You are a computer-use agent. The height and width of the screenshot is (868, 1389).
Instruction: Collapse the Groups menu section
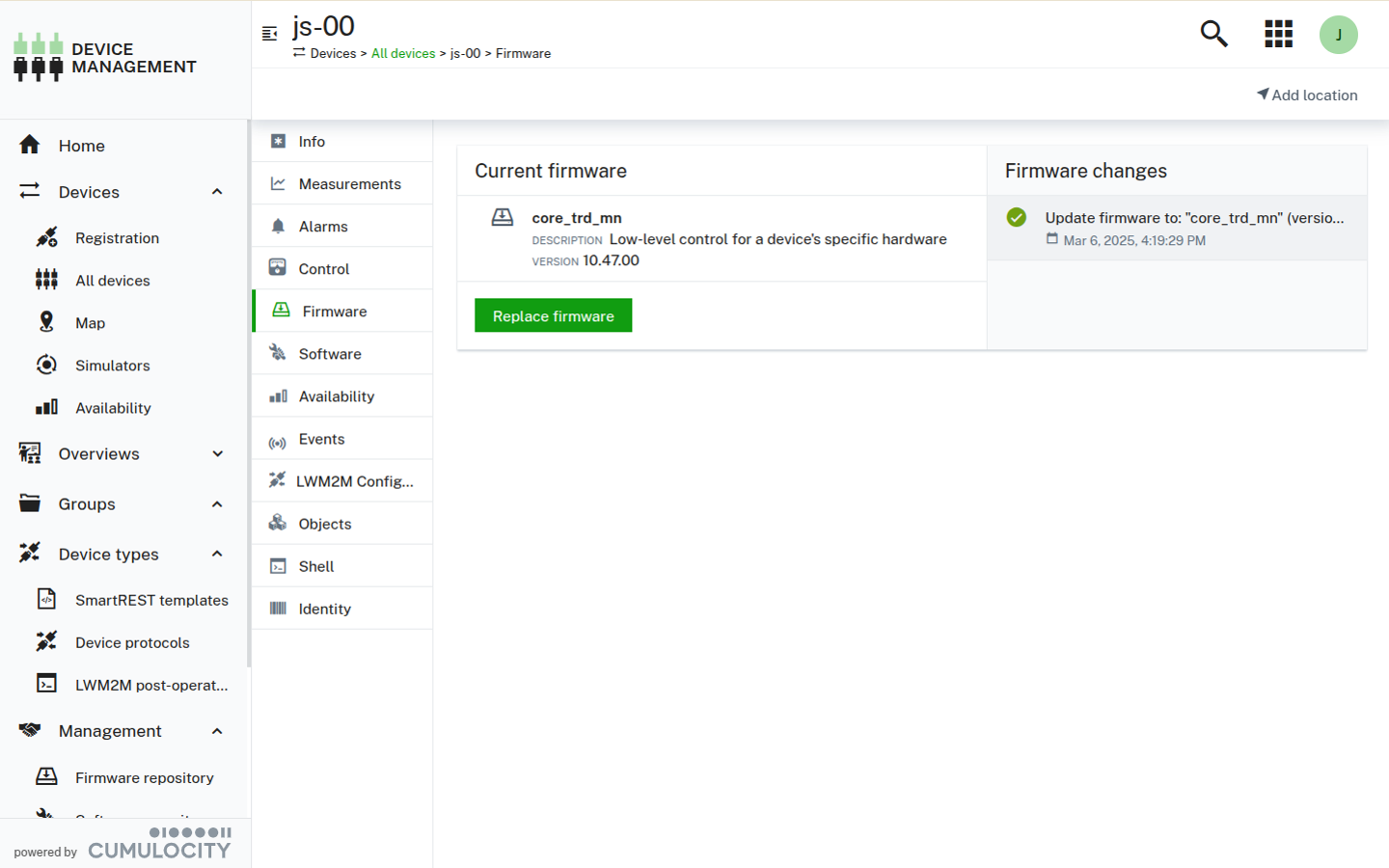point(217,504)
